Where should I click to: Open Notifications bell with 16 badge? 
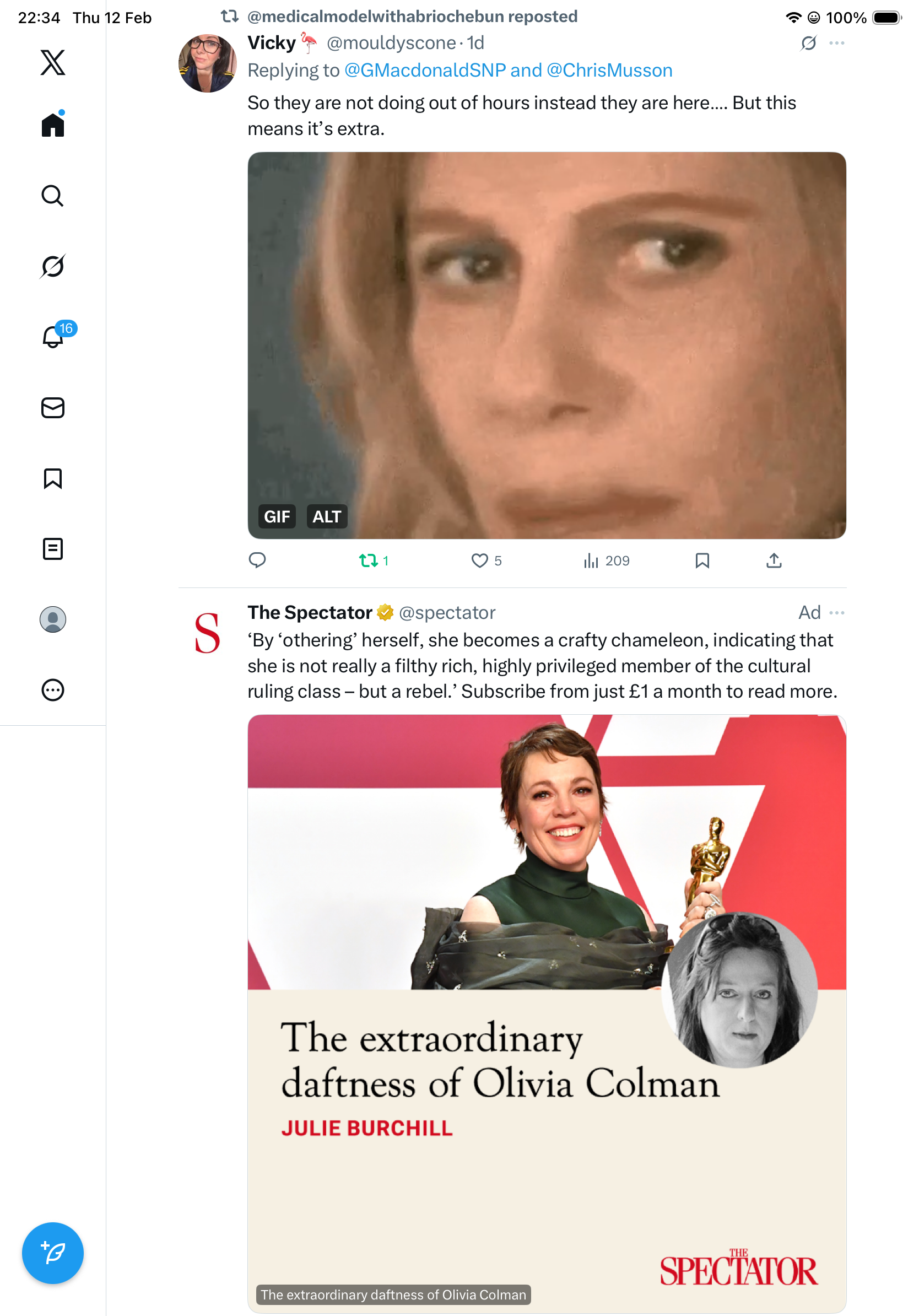click(53, 336)
